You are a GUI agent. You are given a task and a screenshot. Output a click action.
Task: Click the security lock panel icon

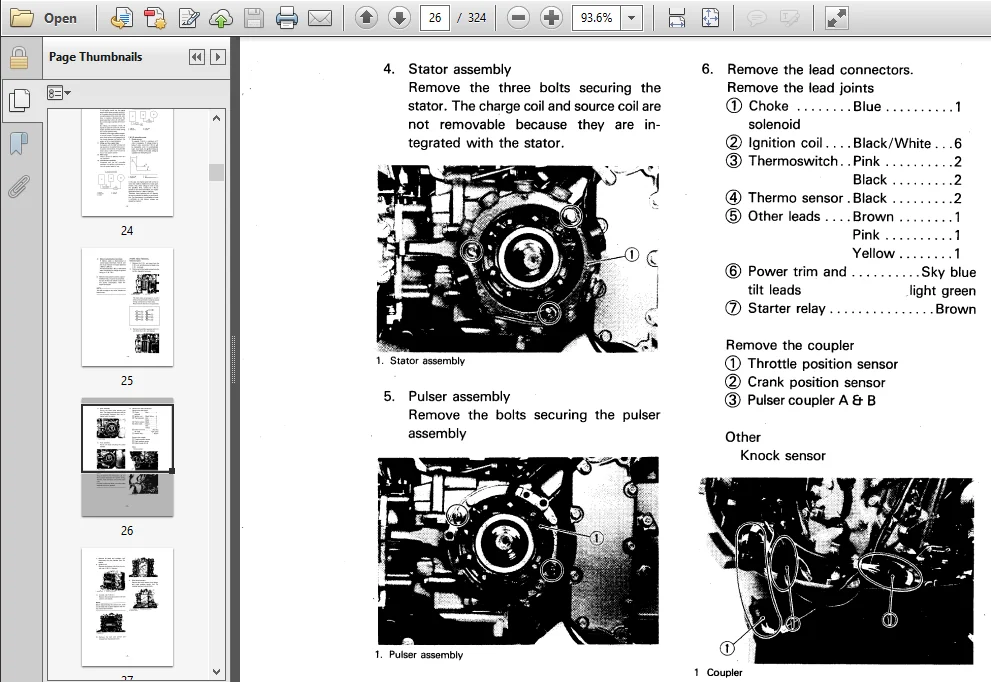[19, 58]
